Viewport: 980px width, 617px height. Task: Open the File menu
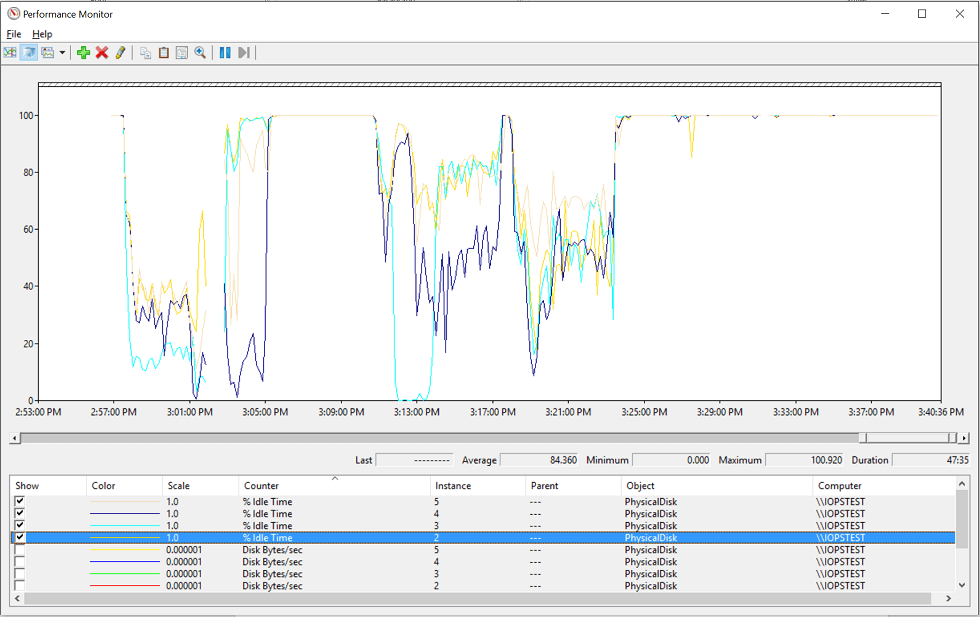pyautogui.click(x=14, y=33)
